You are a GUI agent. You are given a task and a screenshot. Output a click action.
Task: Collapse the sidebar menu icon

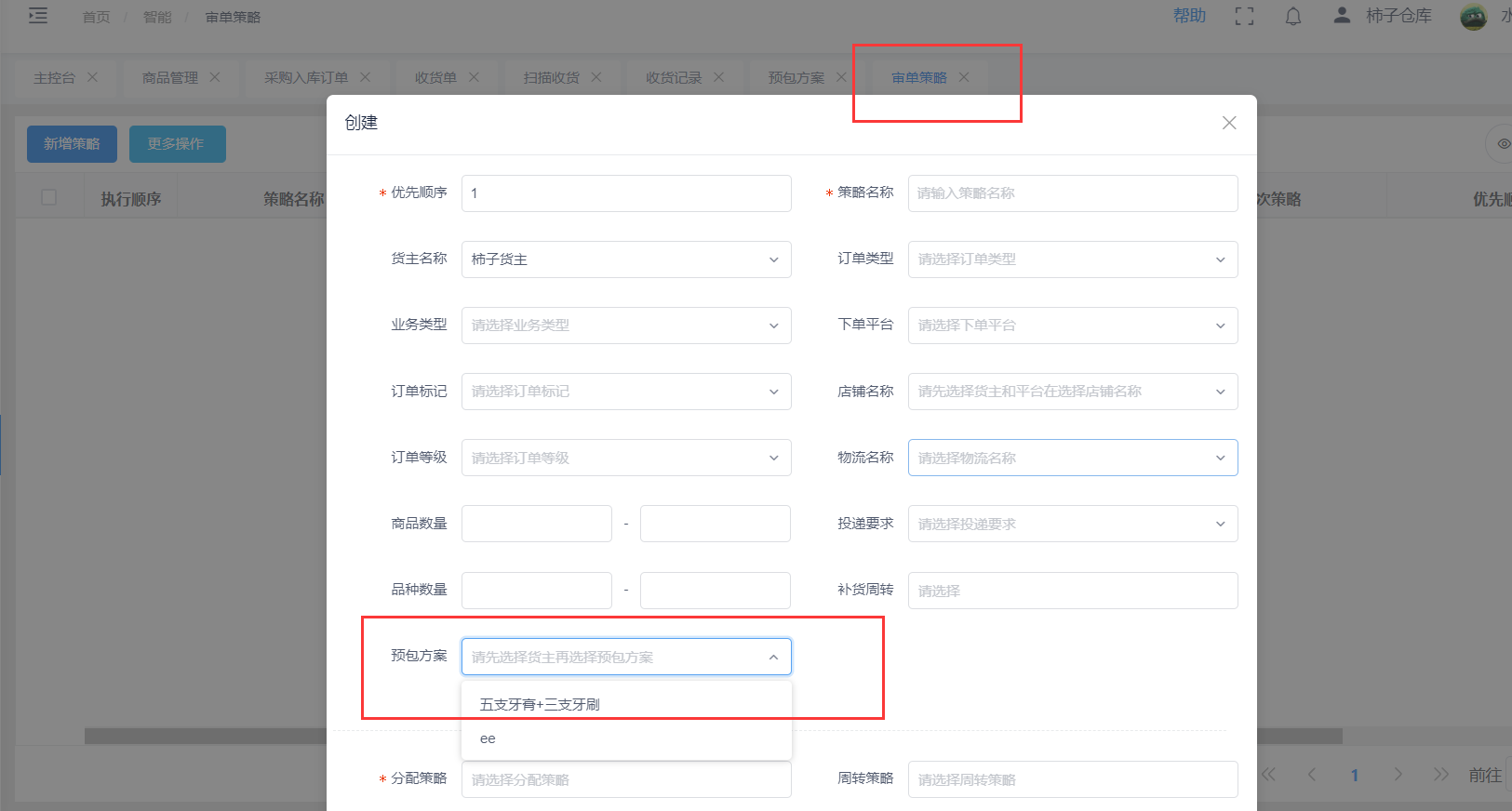38,16
